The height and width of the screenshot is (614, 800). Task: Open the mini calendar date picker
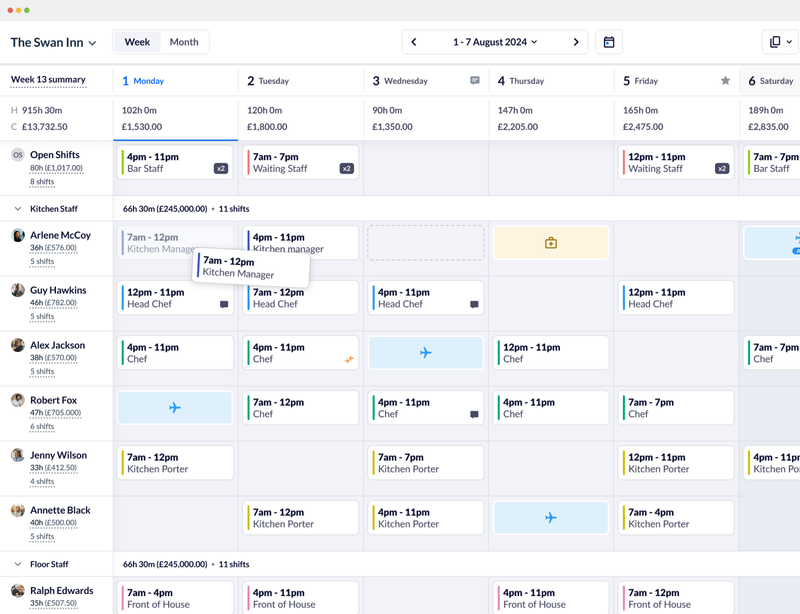(x=608, y=42)
